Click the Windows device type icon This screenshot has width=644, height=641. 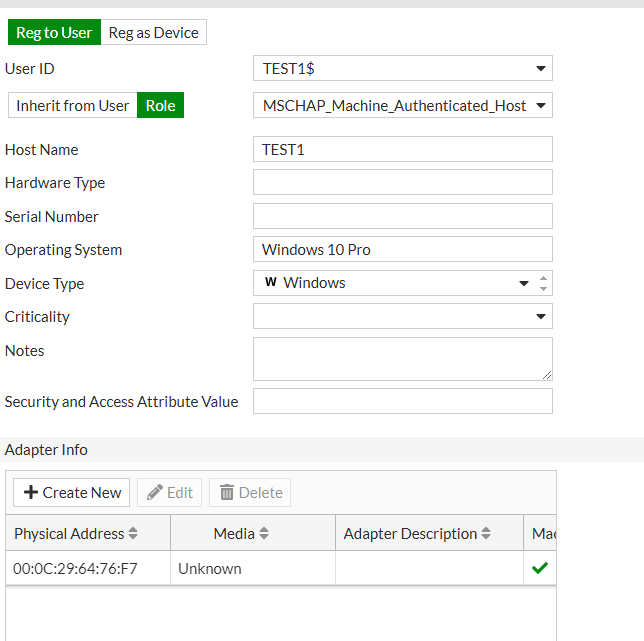(270, 283)
